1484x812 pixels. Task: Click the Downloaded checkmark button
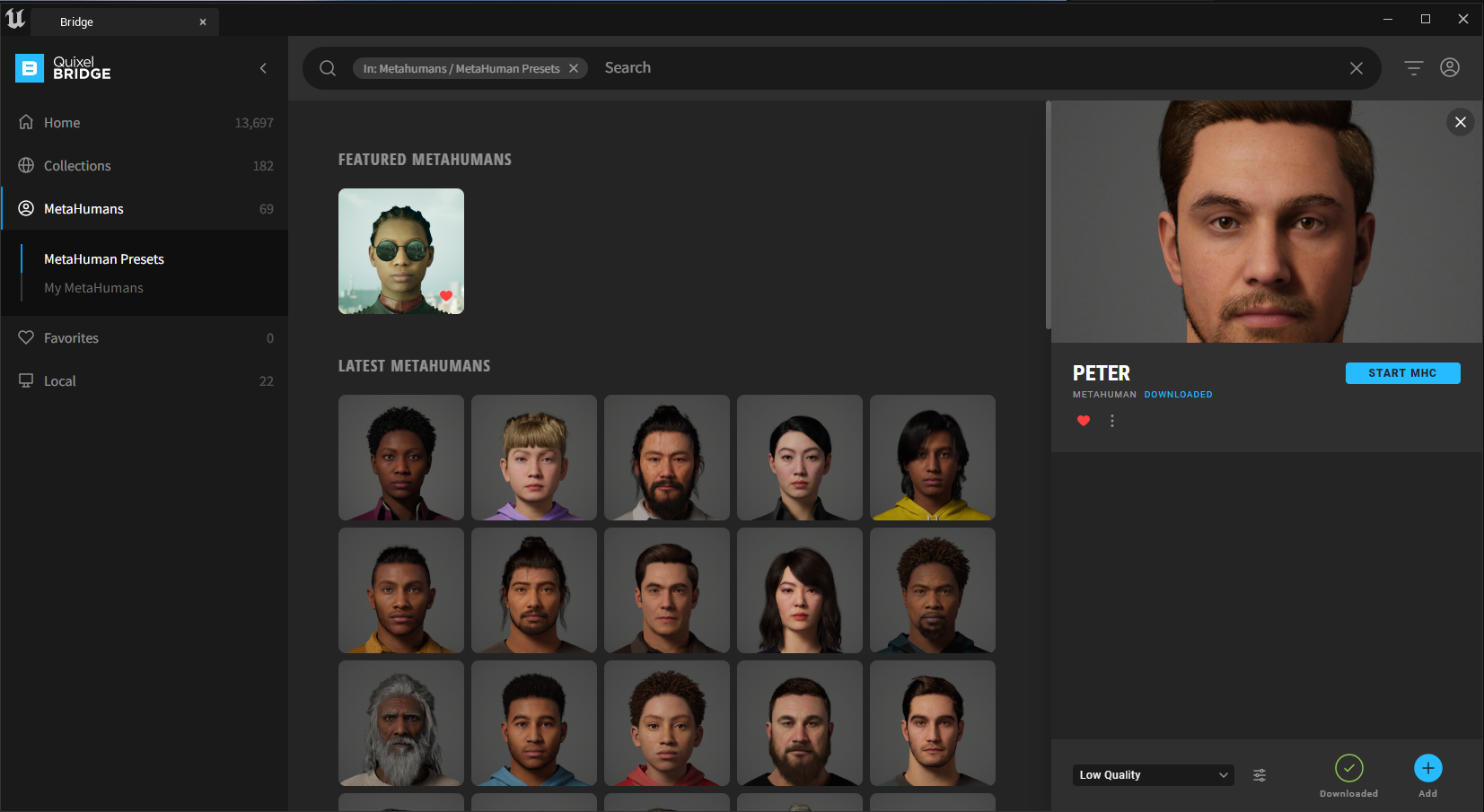click(x=1349, y=768)
